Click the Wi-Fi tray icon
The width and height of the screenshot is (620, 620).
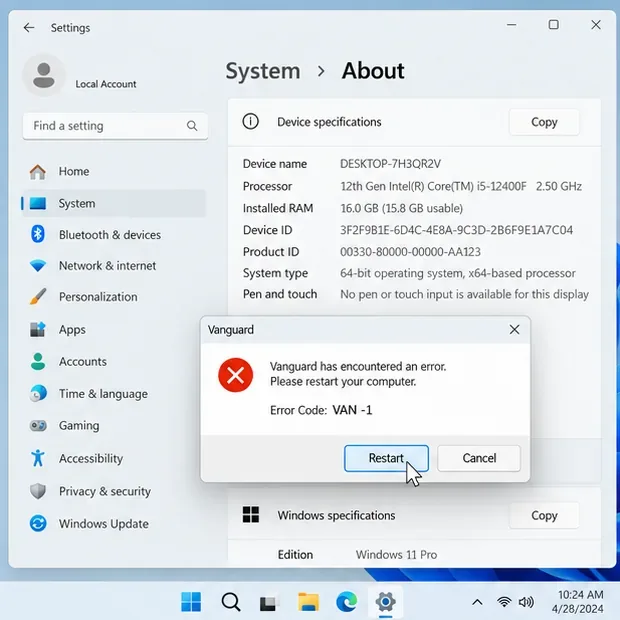click(503, 602)
